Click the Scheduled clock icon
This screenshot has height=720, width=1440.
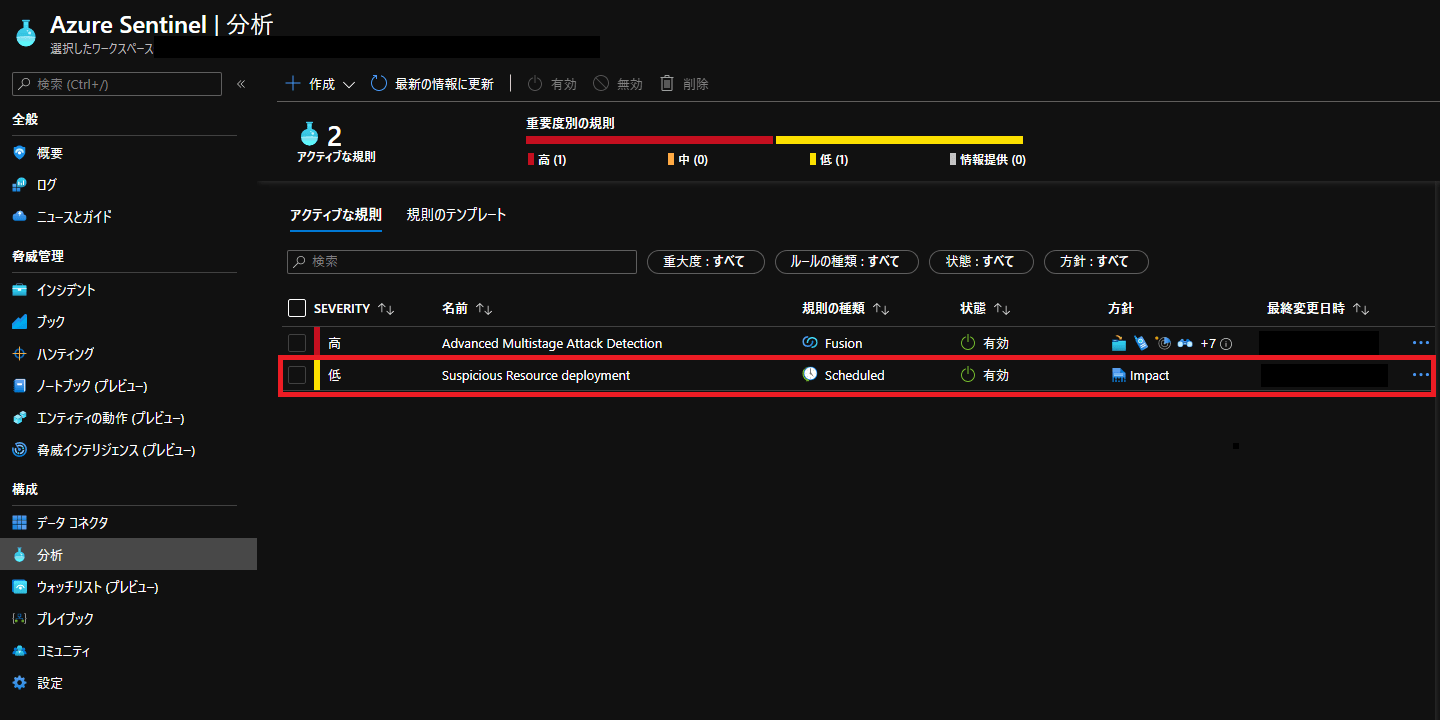tap(810, 375)
